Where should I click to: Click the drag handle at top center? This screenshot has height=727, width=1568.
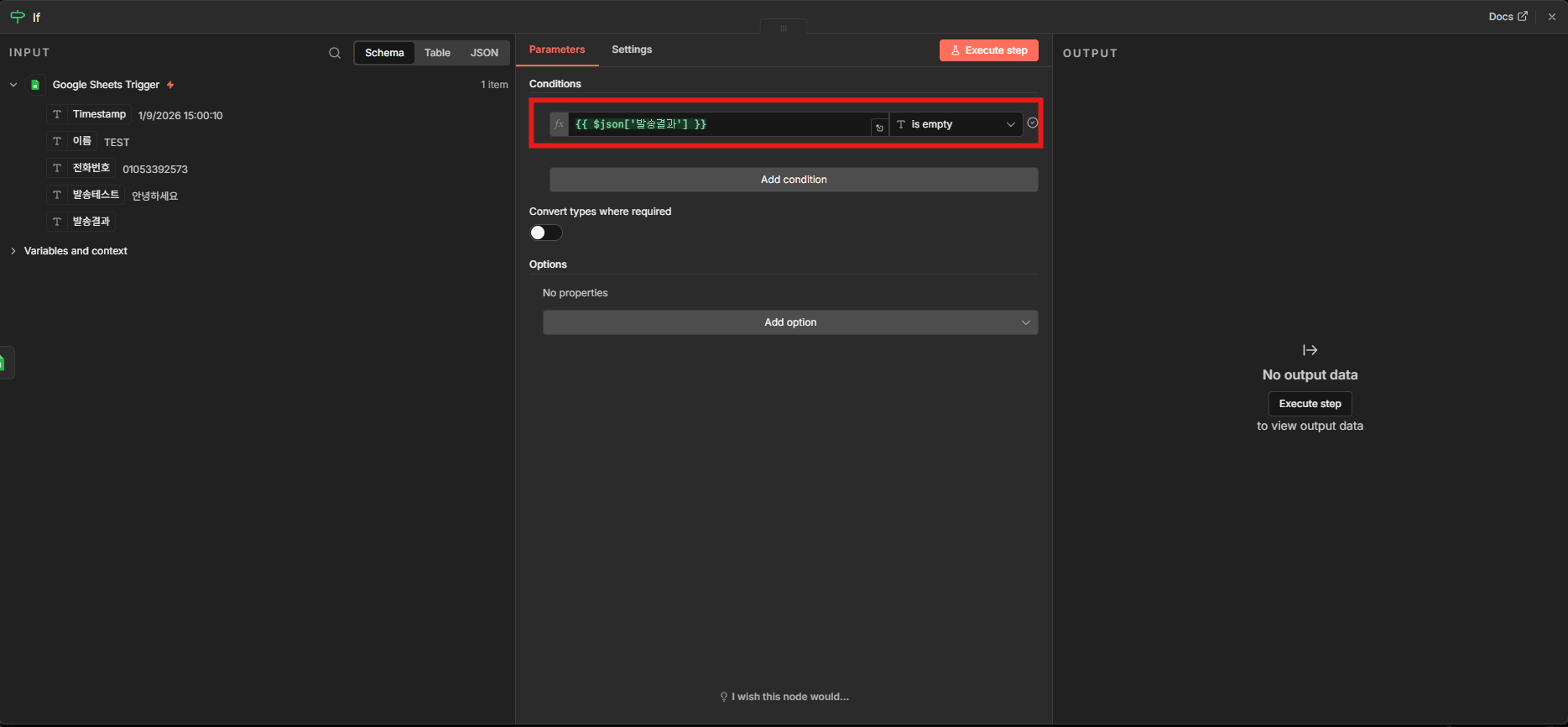[784, 28]
